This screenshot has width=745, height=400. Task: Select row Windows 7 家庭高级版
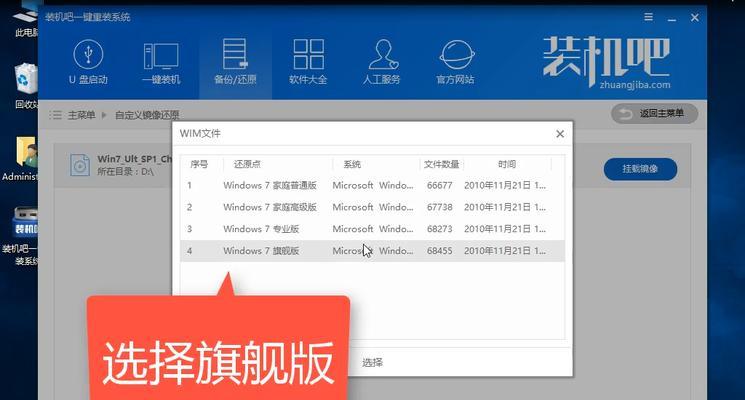(x=372, y=207)
